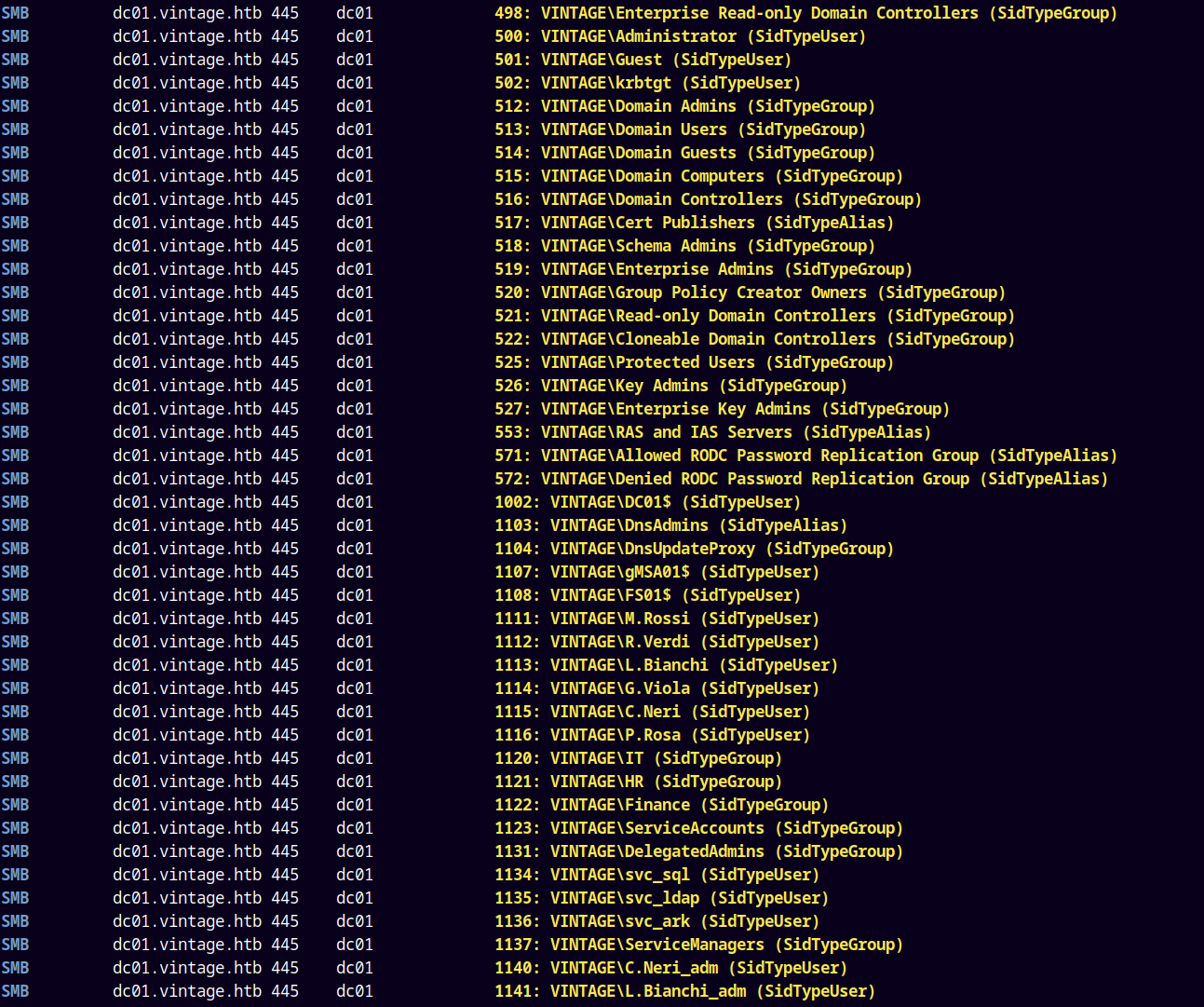
Task: Select "VINTAGE\Domain Computers (SidTypeGroup)"
Action: (723, 176)
